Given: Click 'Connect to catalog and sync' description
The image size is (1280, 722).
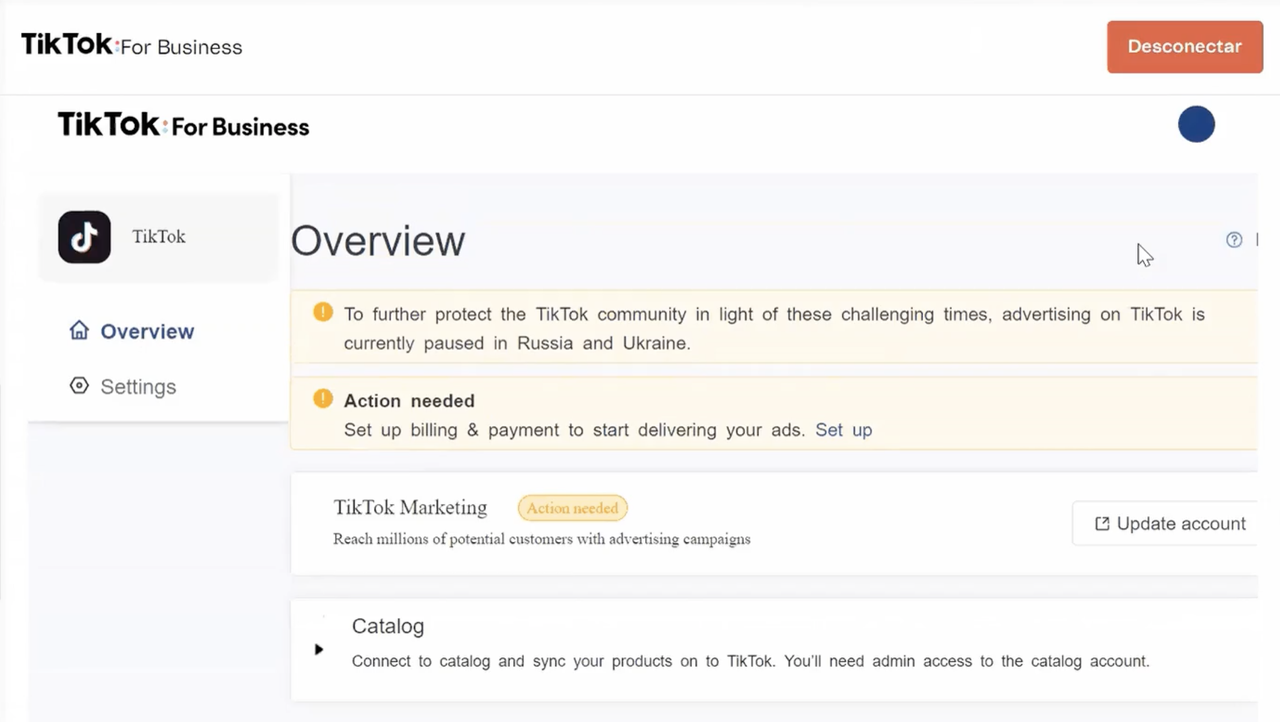Looking at the screenshot, I should tap(751, 661).
